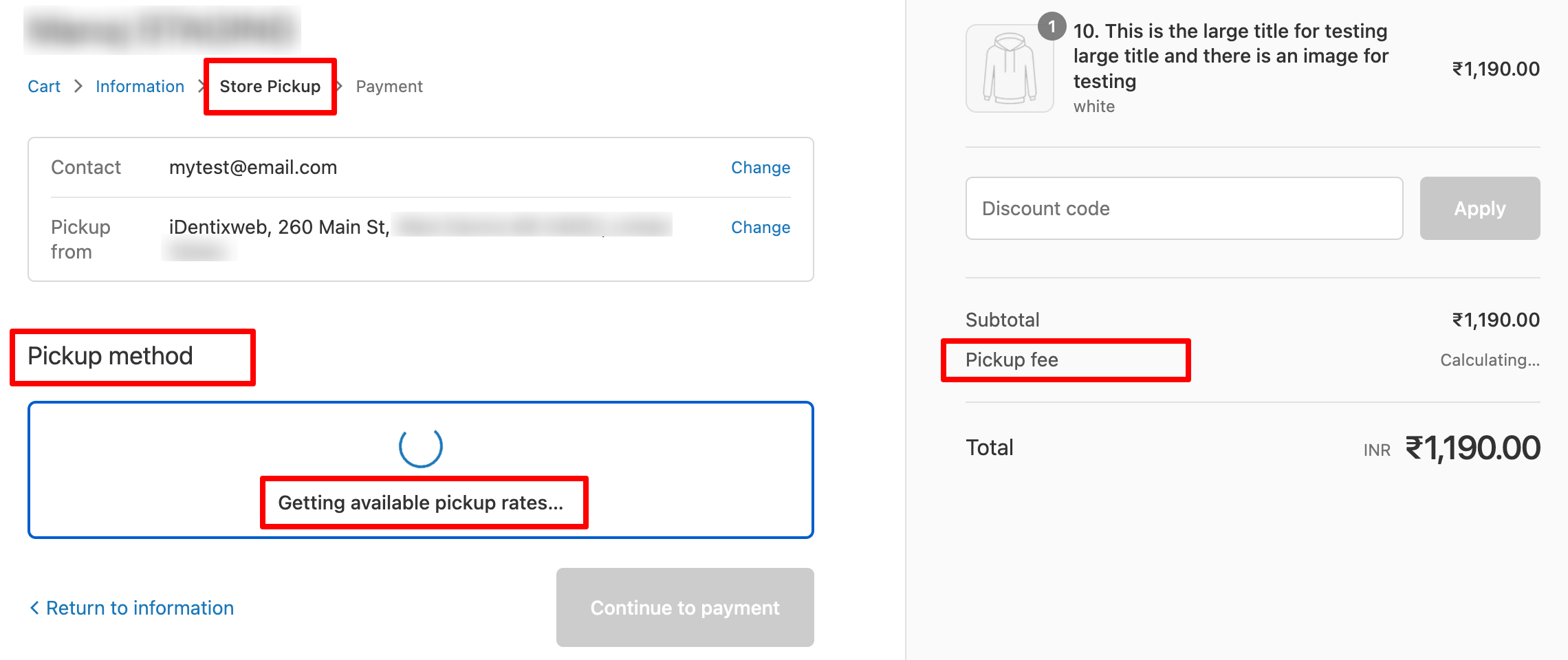Open the Information breadcrumb step
Viewport: 1568px width, 660px height.
(140, 87)
